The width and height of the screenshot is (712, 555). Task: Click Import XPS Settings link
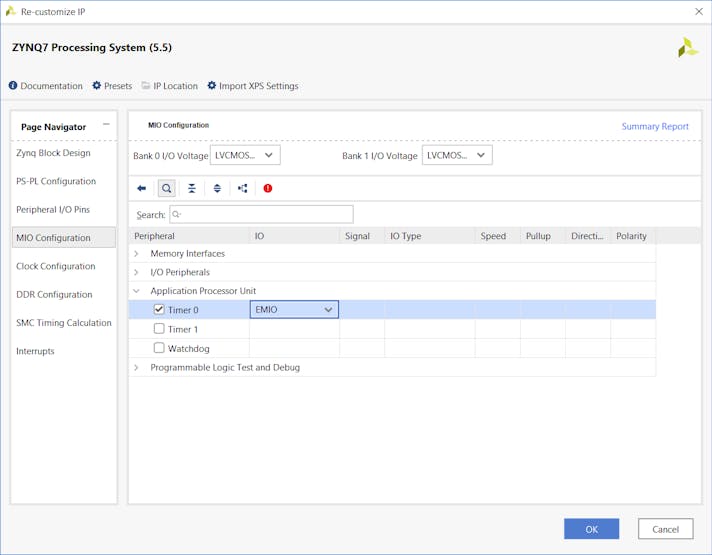[259, 86]
